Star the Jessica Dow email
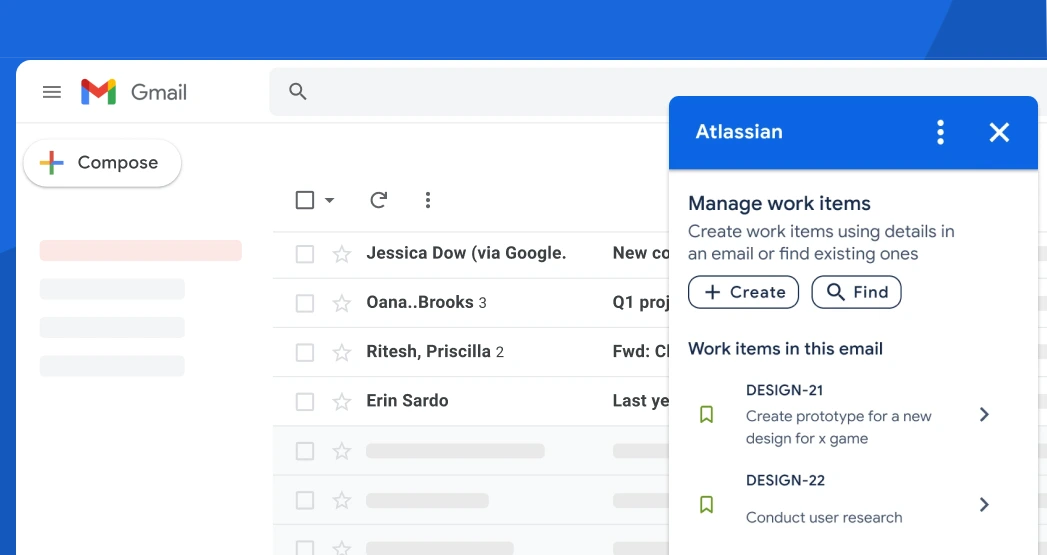Screen dimensions: 1047x555 [342, 254]
